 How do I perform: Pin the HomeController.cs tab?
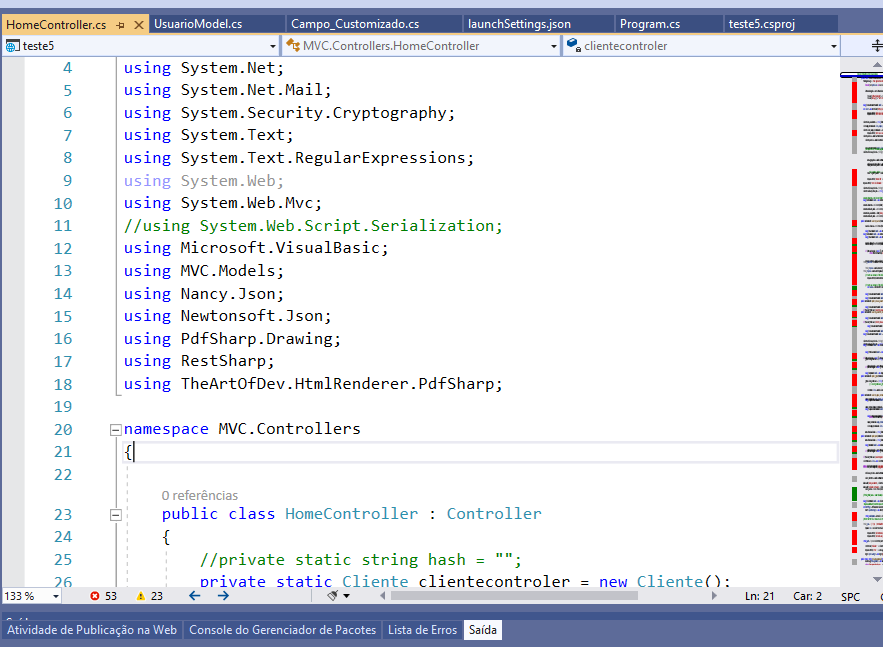120,25
